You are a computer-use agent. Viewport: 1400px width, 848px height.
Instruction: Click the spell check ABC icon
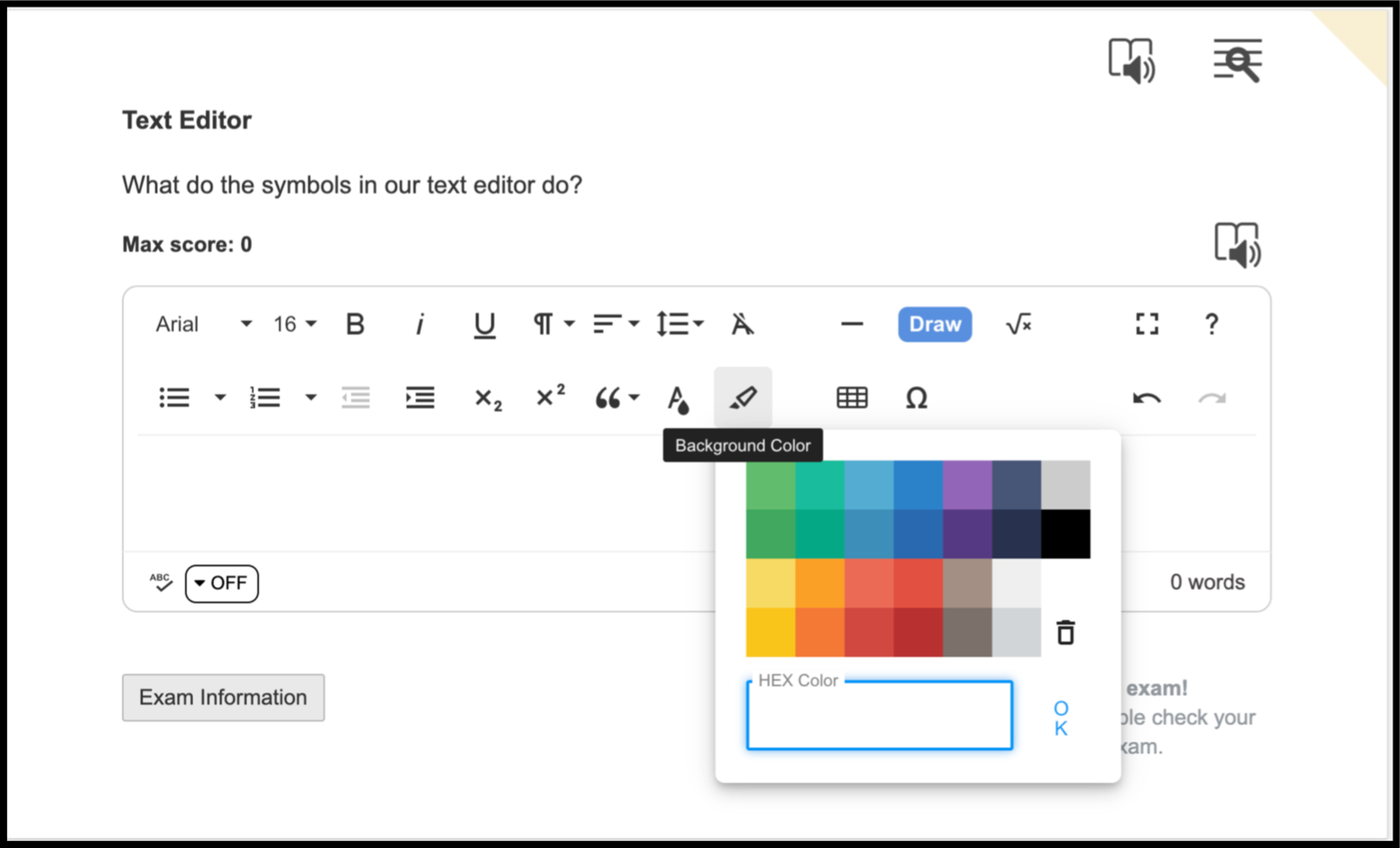coord(161,583)
